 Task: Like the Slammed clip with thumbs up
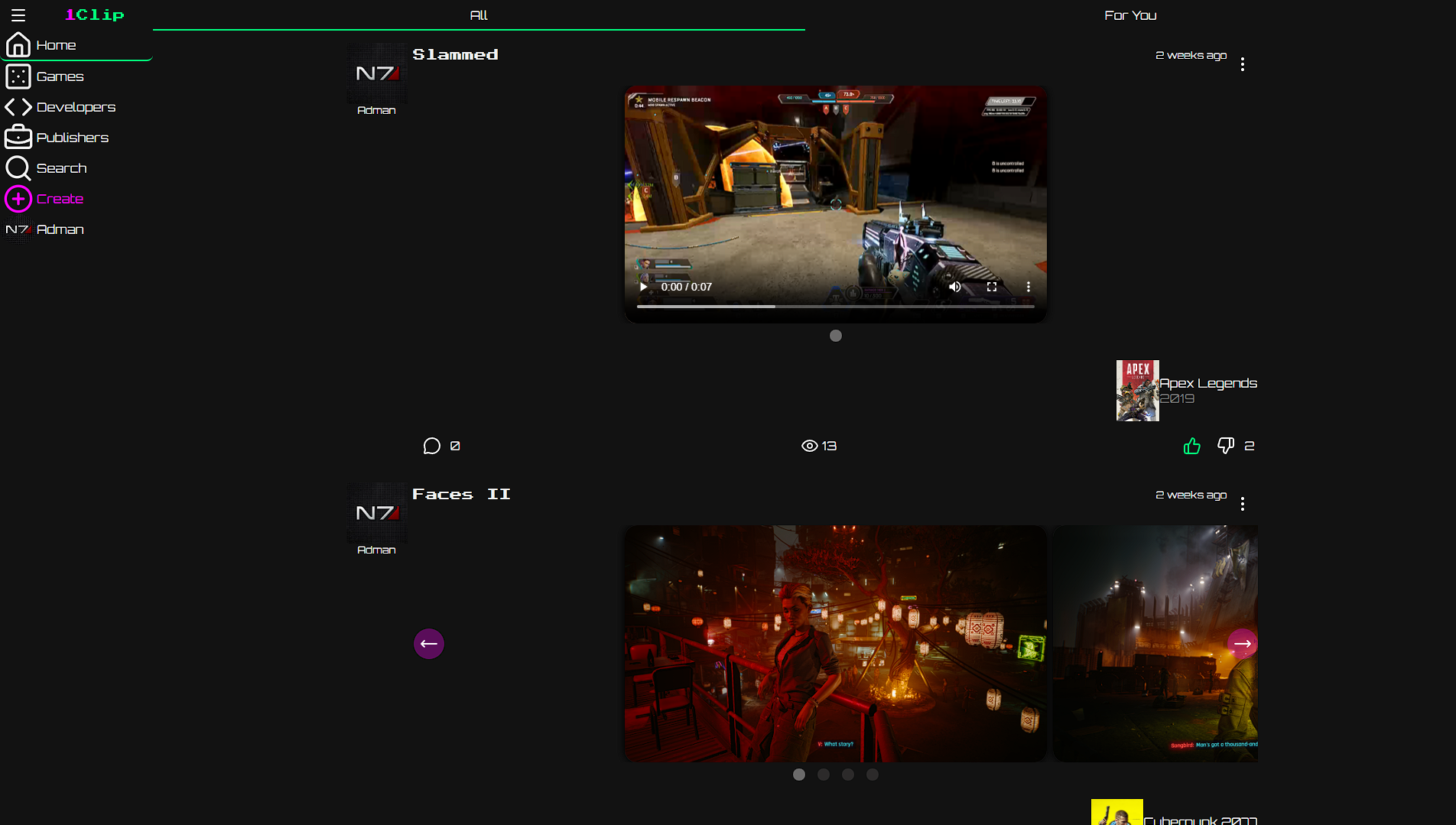coord(1191,446)
